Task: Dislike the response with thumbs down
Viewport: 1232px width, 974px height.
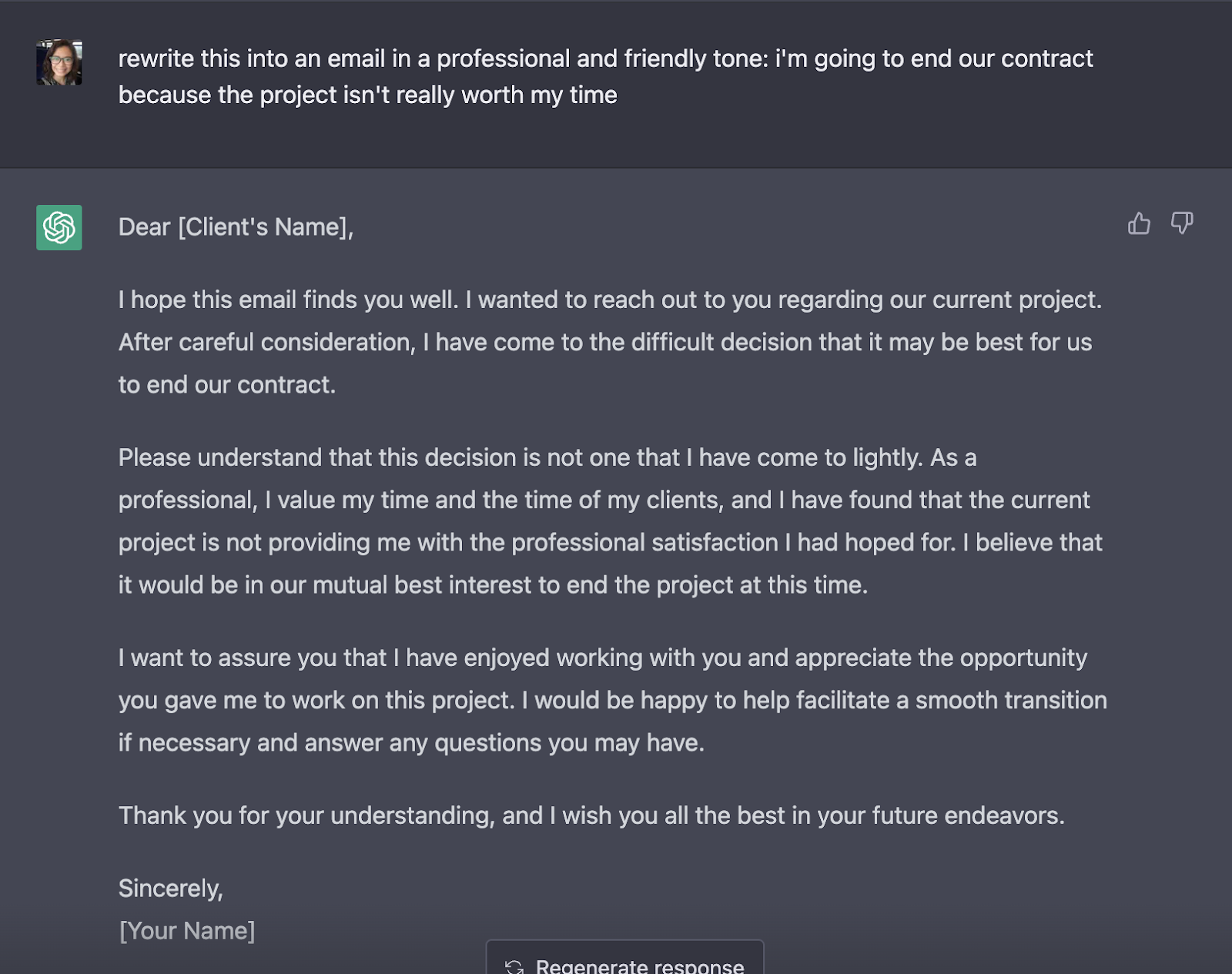Action: [x=1181, y=224]
